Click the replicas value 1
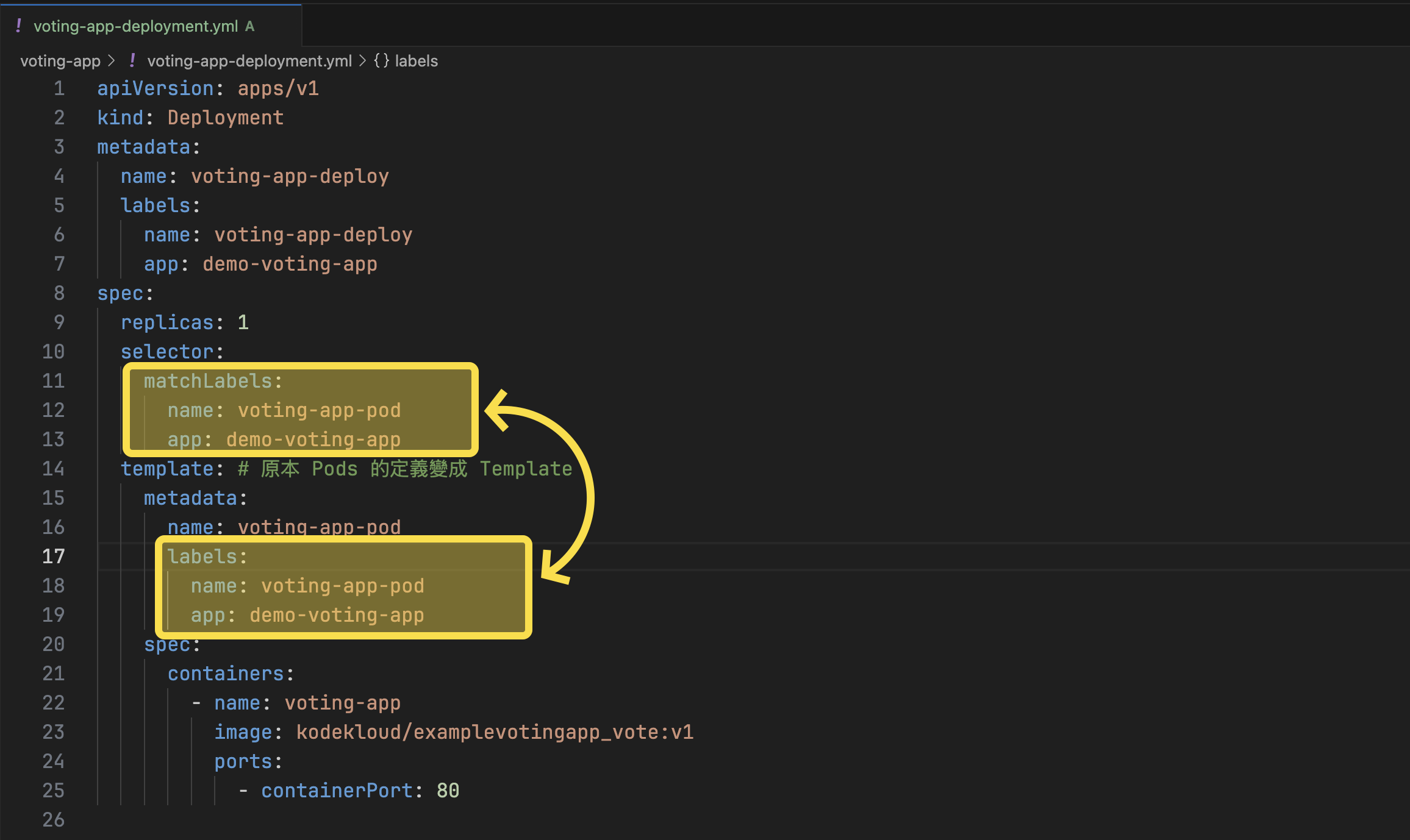The height and width of the screenshot is (840, 1410). tap(243, 322)
